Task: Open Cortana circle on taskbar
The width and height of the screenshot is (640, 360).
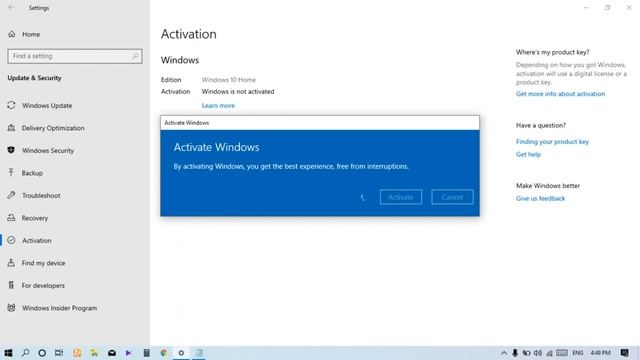Action: point(42,353)
